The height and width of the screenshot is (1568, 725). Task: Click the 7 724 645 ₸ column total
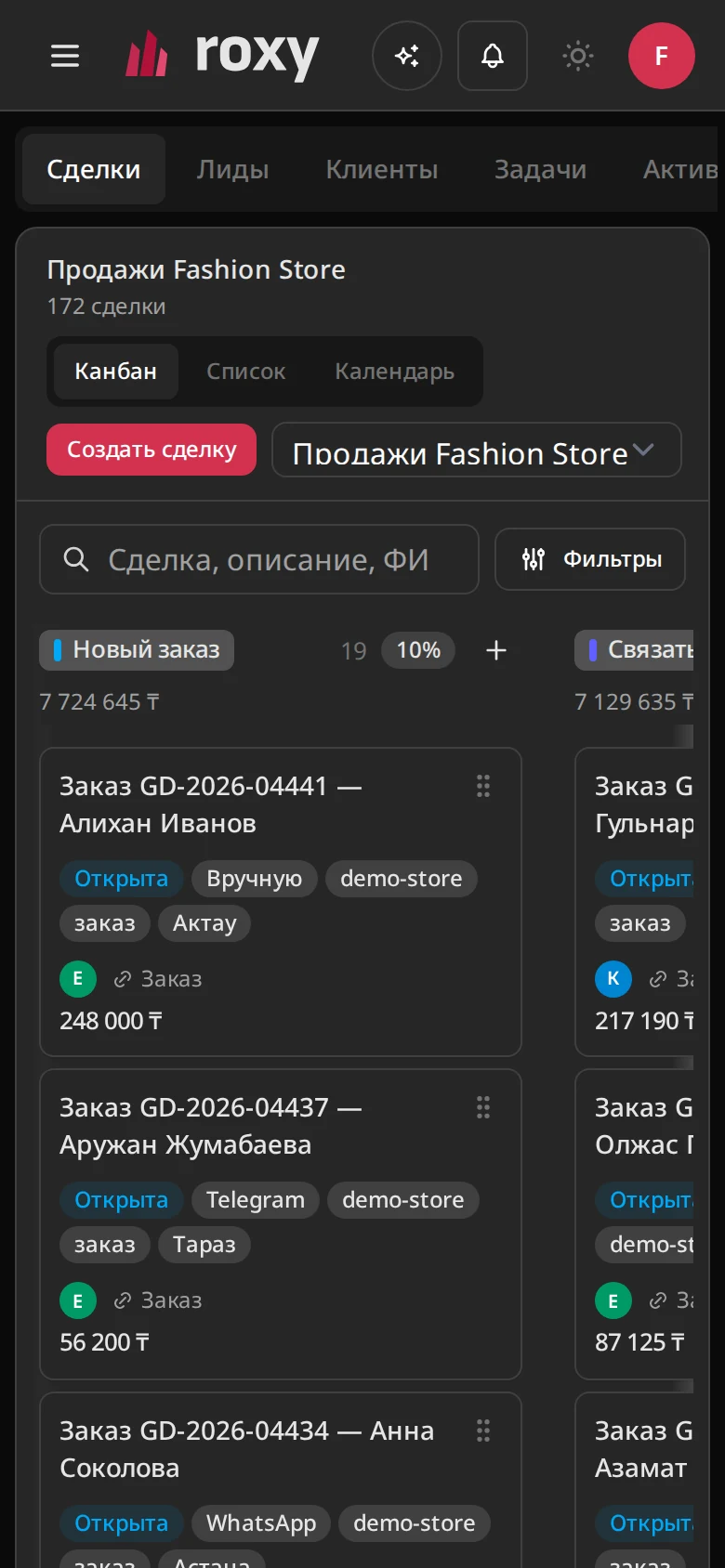pos(99,702)
